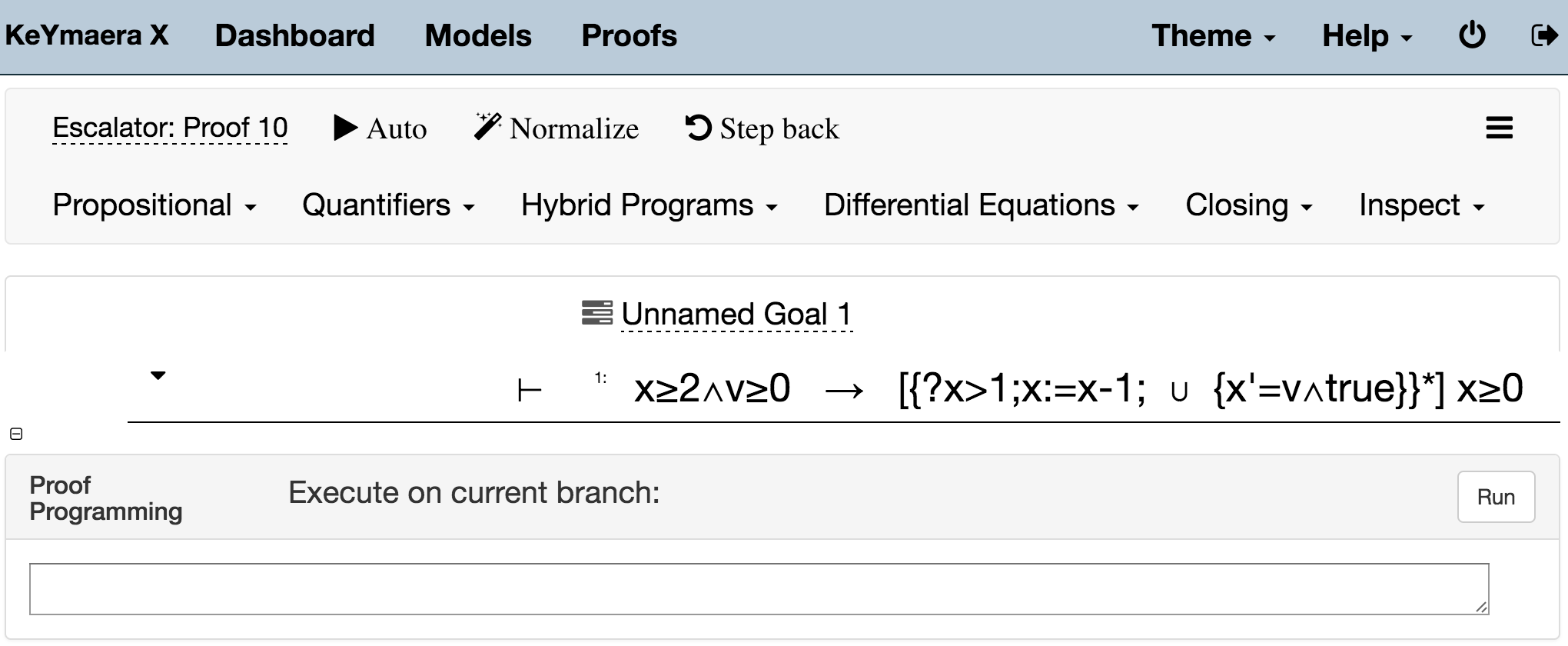The width and height of the screenshot is (1568, 646).
Task: Expand the sequent's black dropdown arrow
Action: click(x=158, y=375)
